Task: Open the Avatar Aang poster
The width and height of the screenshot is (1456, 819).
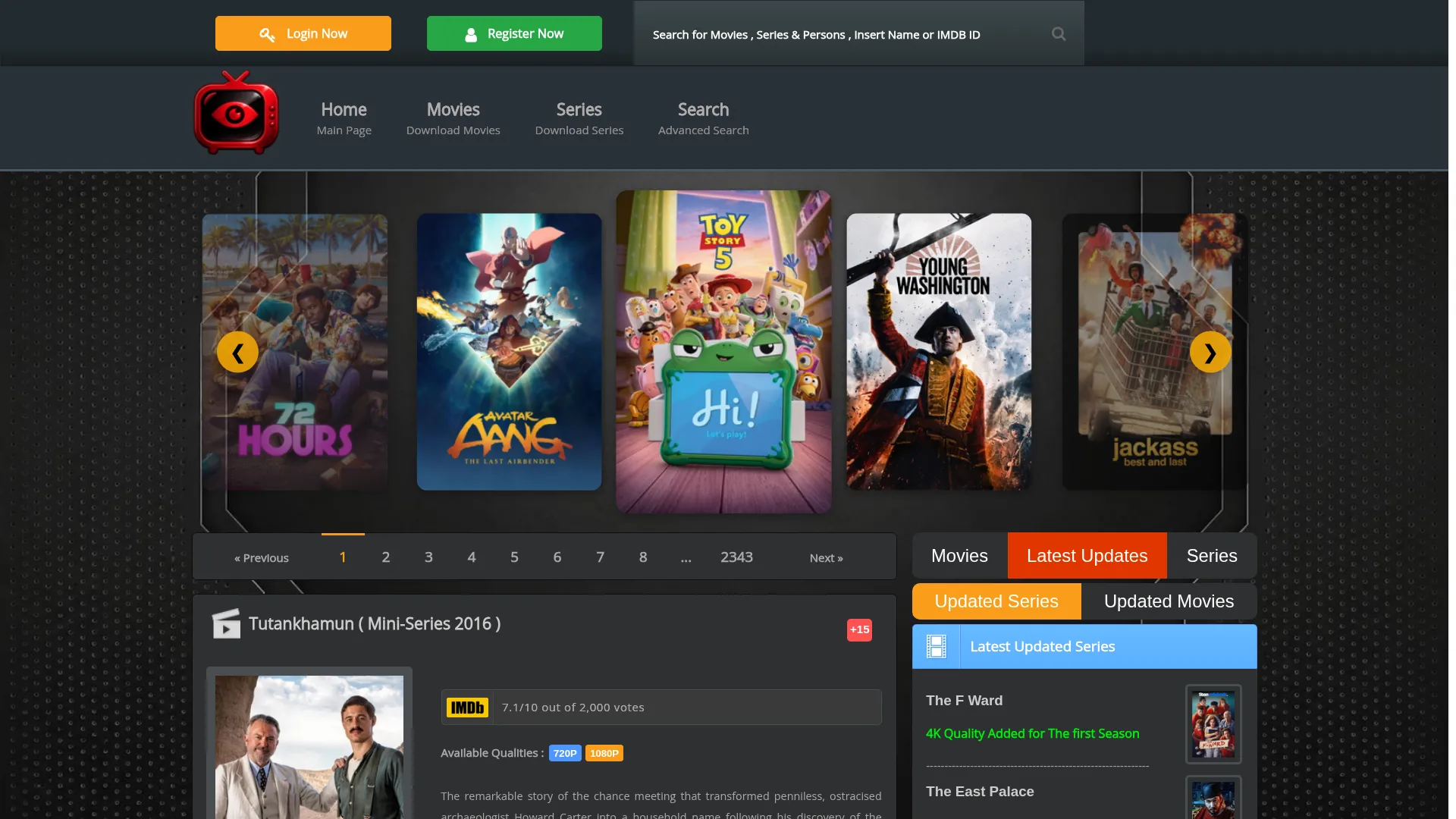Action: 510,352
